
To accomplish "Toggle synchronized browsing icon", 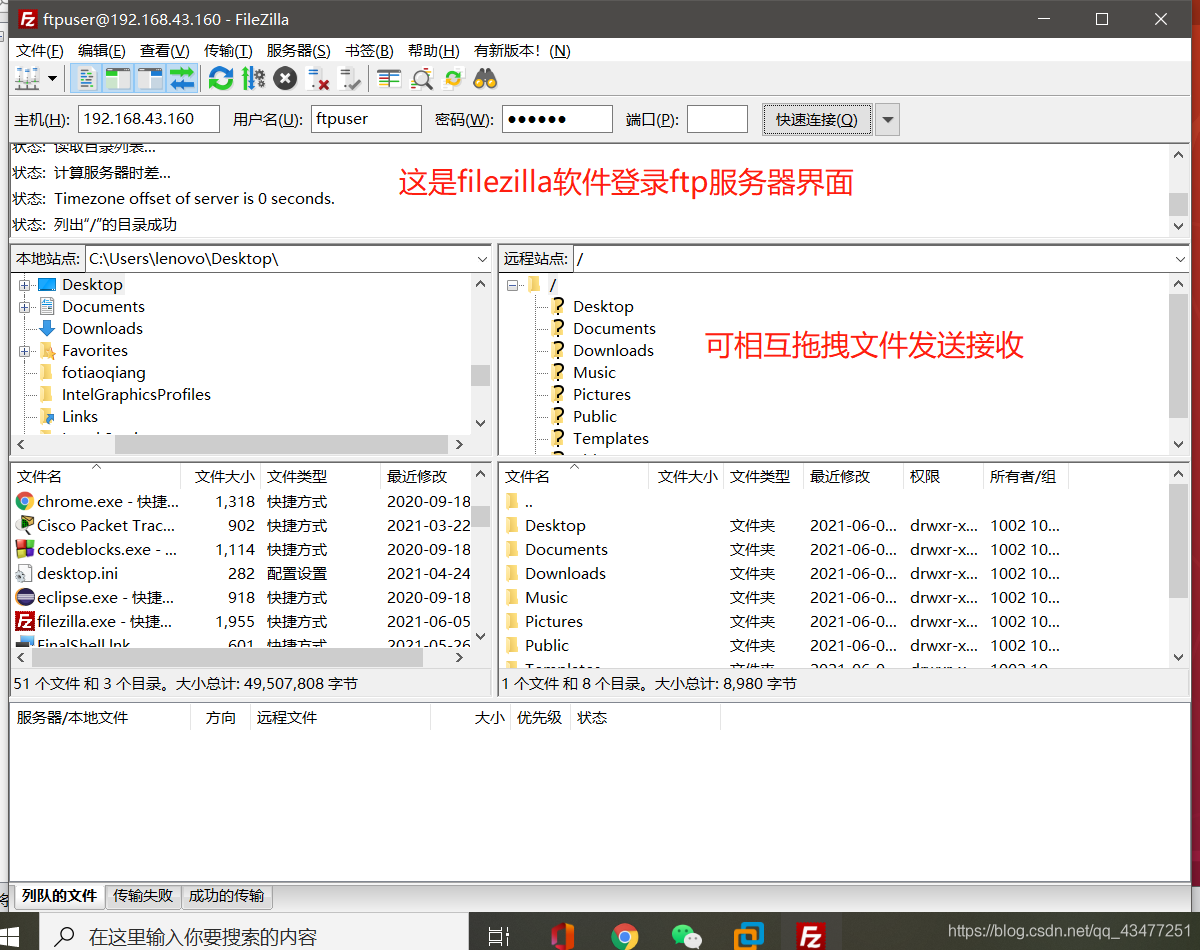I will [453, 78].
